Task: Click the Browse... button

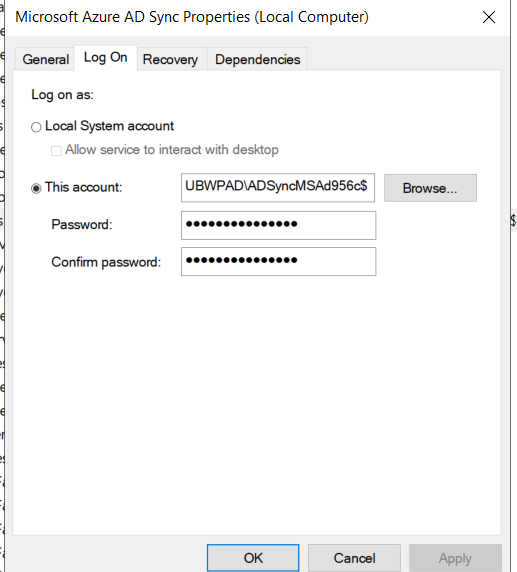Action: tap(430, 188)
